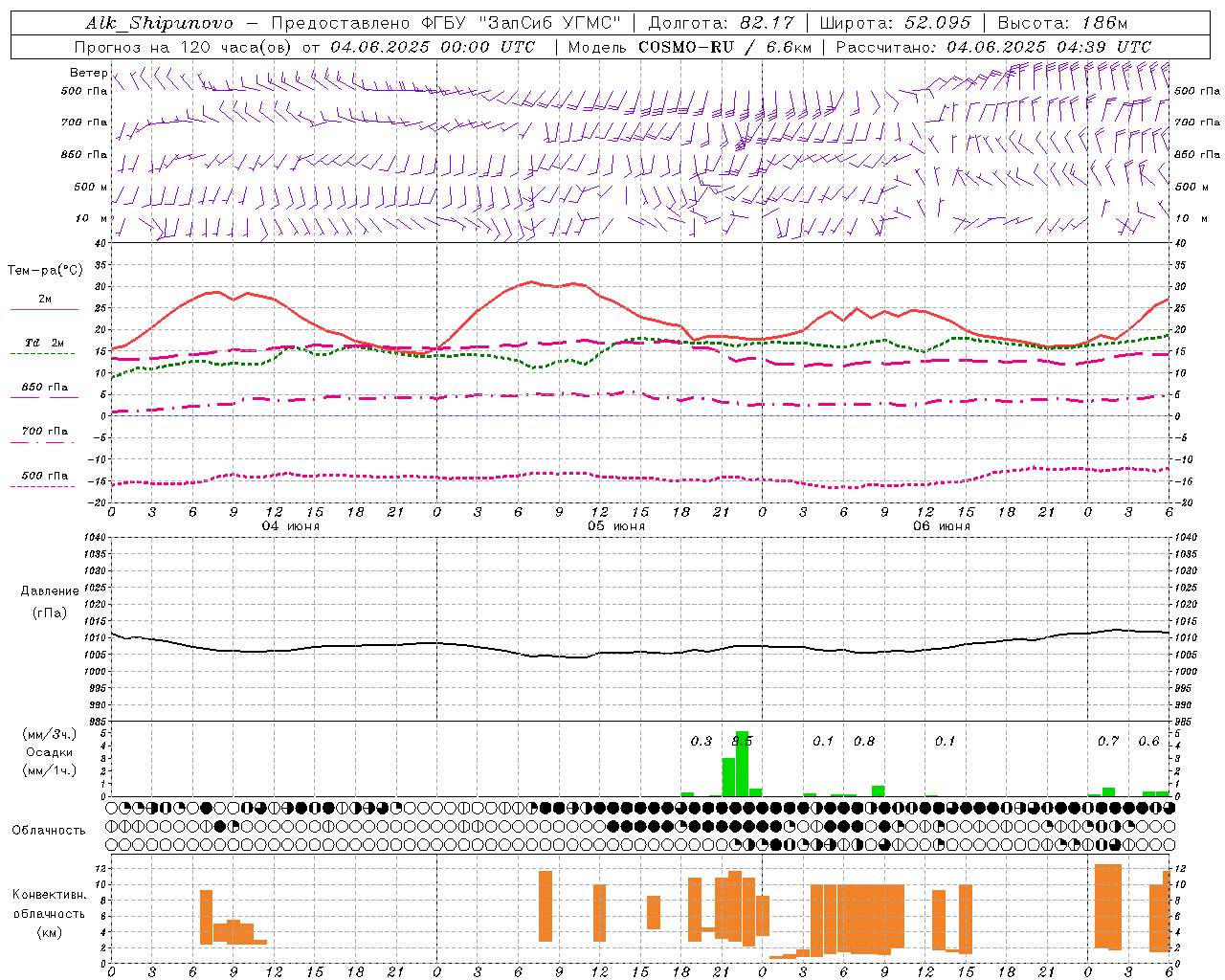The height and width of the screenshot is (980, 1225).
Task: Click the Тем-ра(°C) panel label
Action: pyautogui.click(x=45, y=271)
